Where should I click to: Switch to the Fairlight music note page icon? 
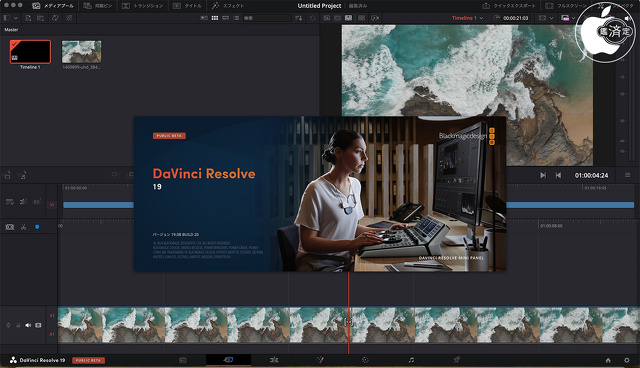tap(411, 360)
